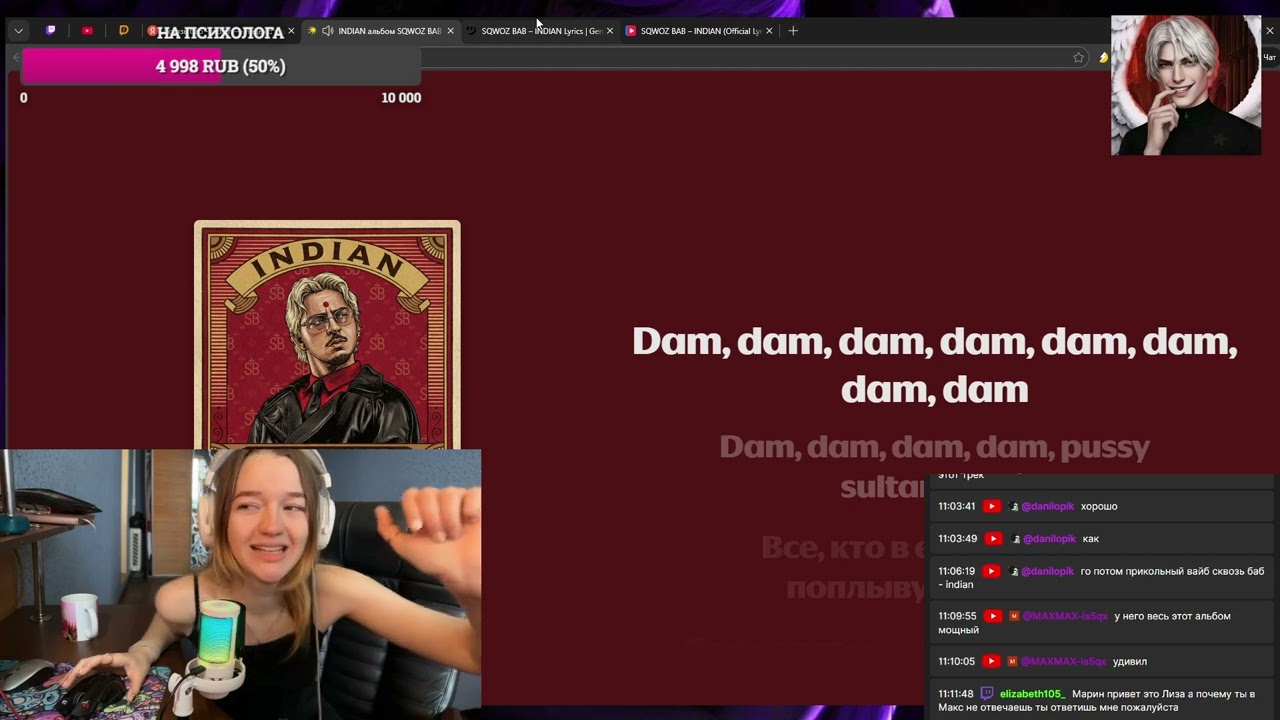1280x720 pixels.
Task: Click the YouTube icon on the 'как' message
Action: 991,539
